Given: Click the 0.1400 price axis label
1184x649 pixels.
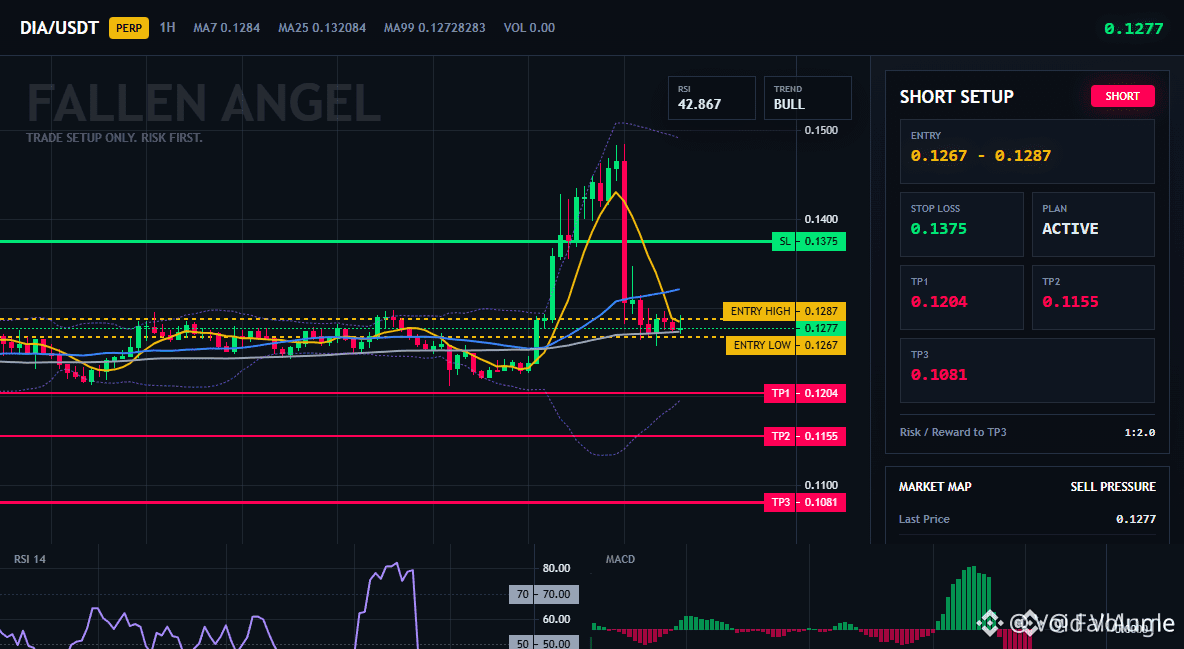Looking at the screenshot, I should [x=821, y=219].
